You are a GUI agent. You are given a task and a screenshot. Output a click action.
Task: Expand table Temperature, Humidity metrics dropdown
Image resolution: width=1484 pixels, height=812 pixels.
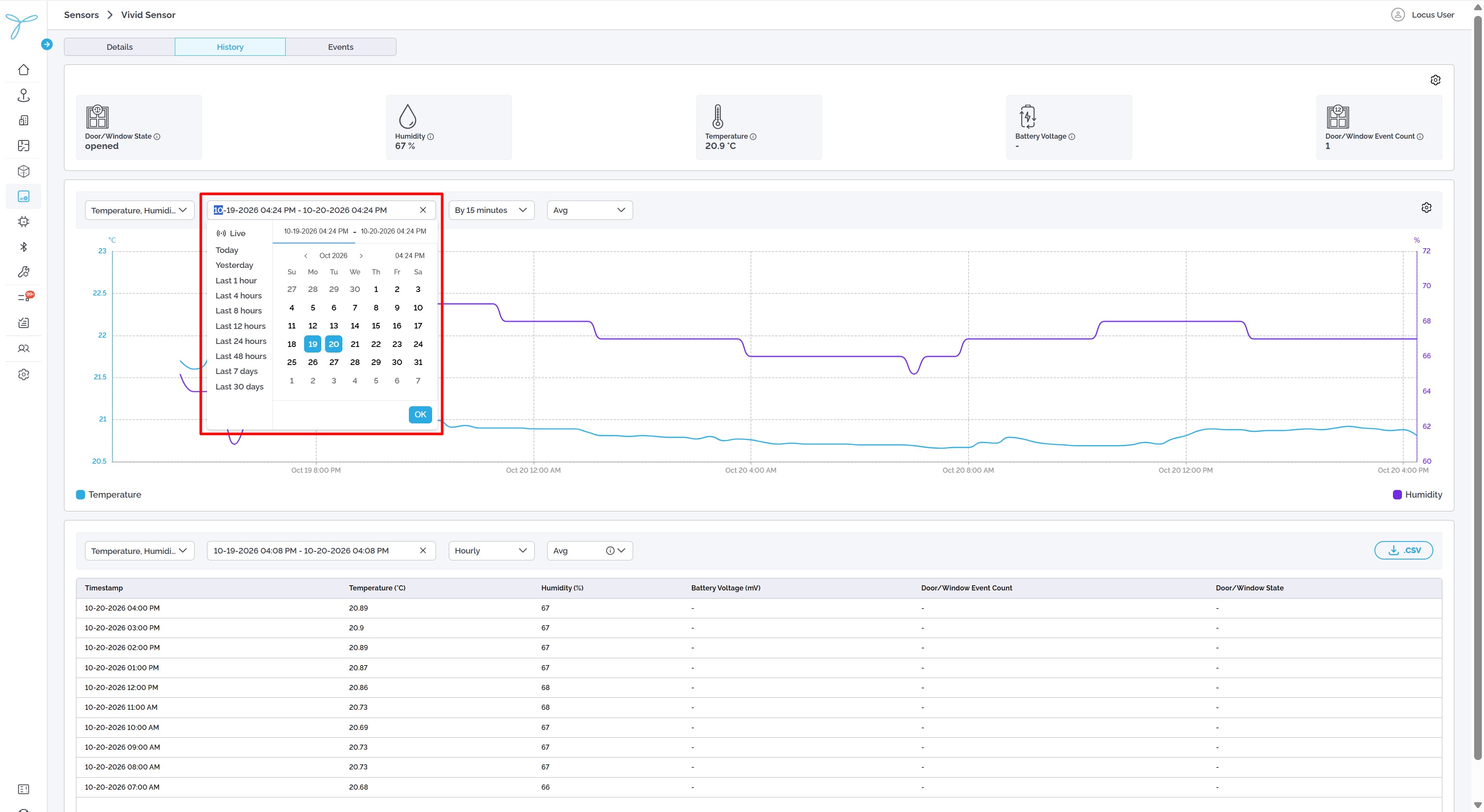pos(140,550)
